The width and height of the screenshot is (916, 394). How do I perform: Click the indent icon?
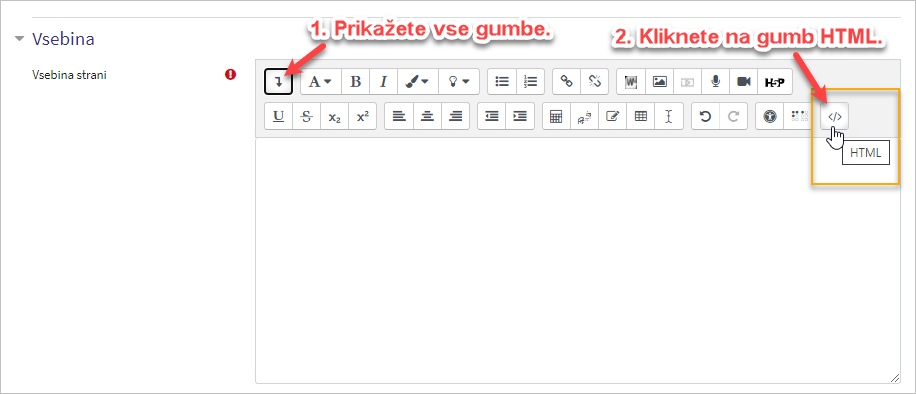[520, 116]
